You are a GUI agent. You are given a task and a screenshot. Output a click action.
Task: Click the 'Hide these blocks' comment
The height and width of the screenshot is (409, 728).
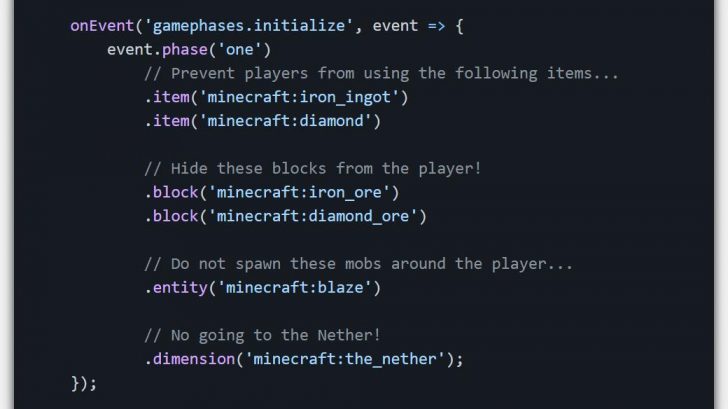pyautogui.click(x=312, y=169)
